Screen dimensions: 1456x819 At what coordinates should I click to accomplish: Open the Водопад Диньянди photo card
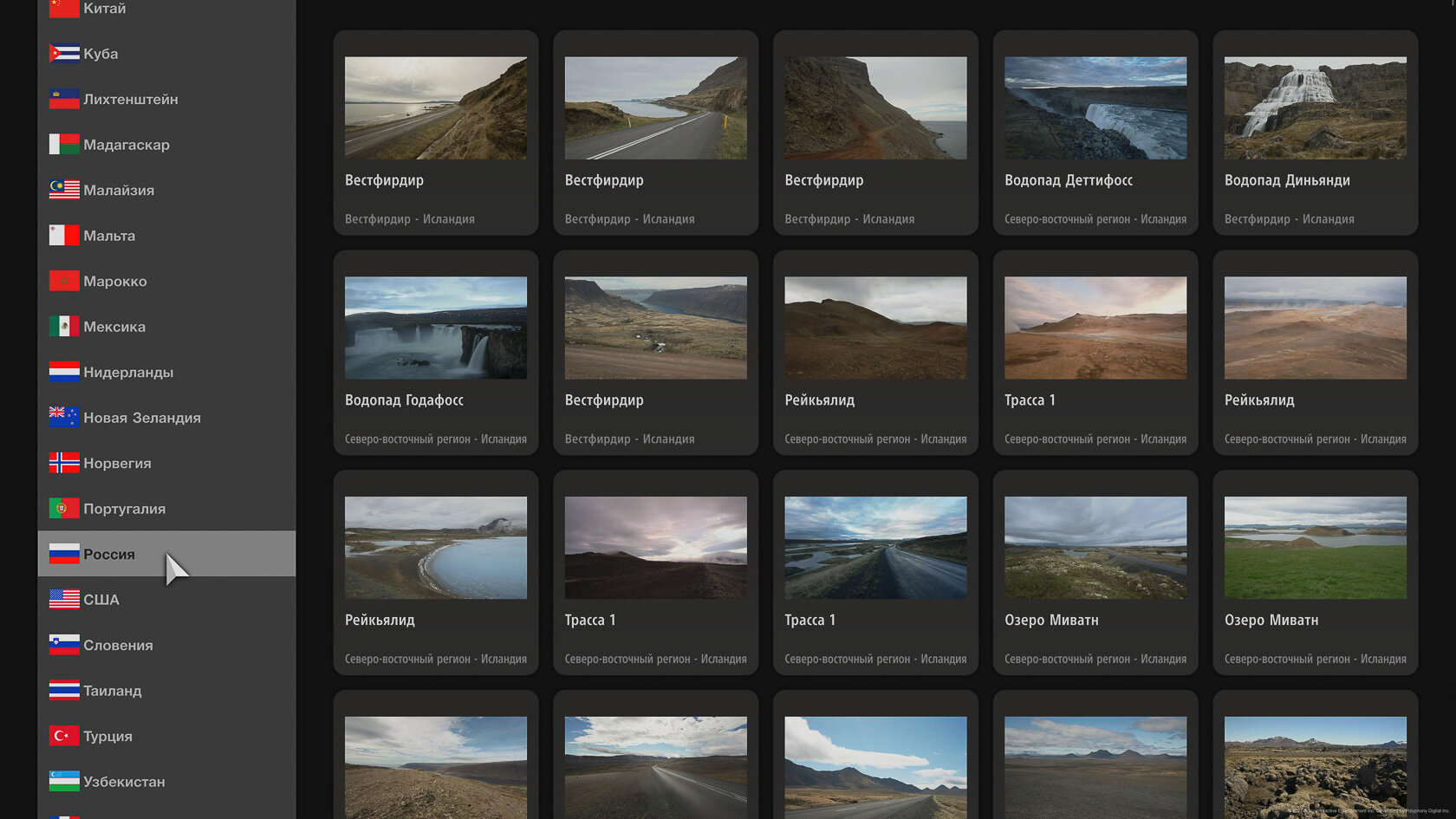(x=1316, y=133)
